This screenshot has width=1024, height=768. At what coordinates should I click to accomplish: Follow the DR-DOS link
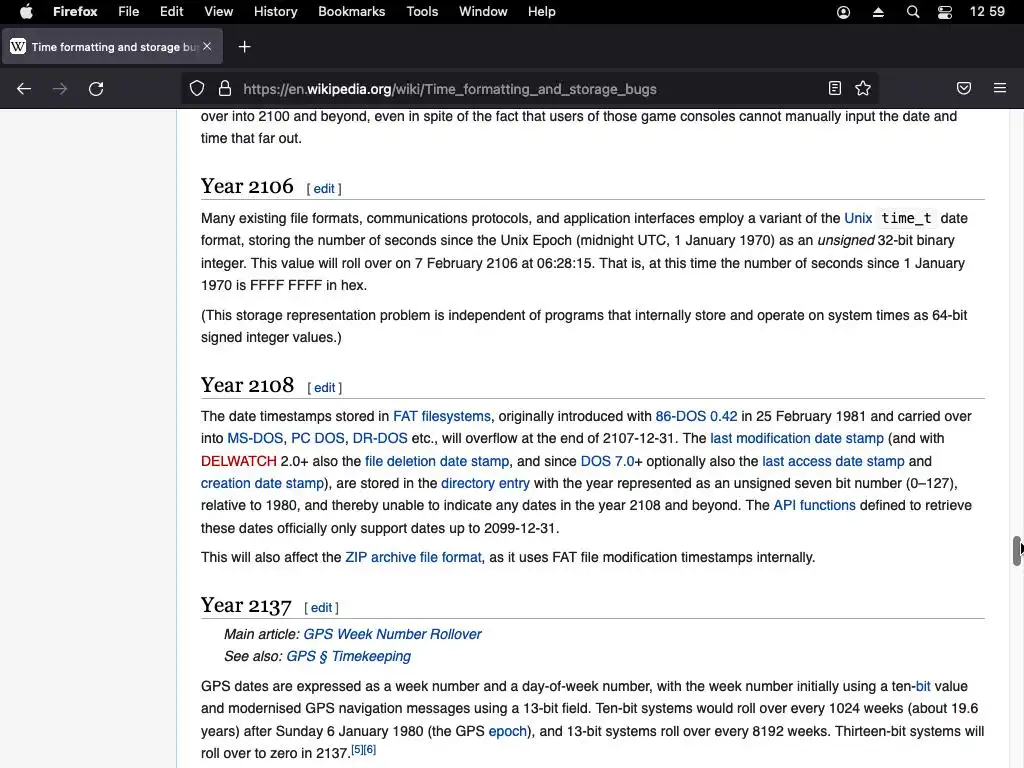380,439
